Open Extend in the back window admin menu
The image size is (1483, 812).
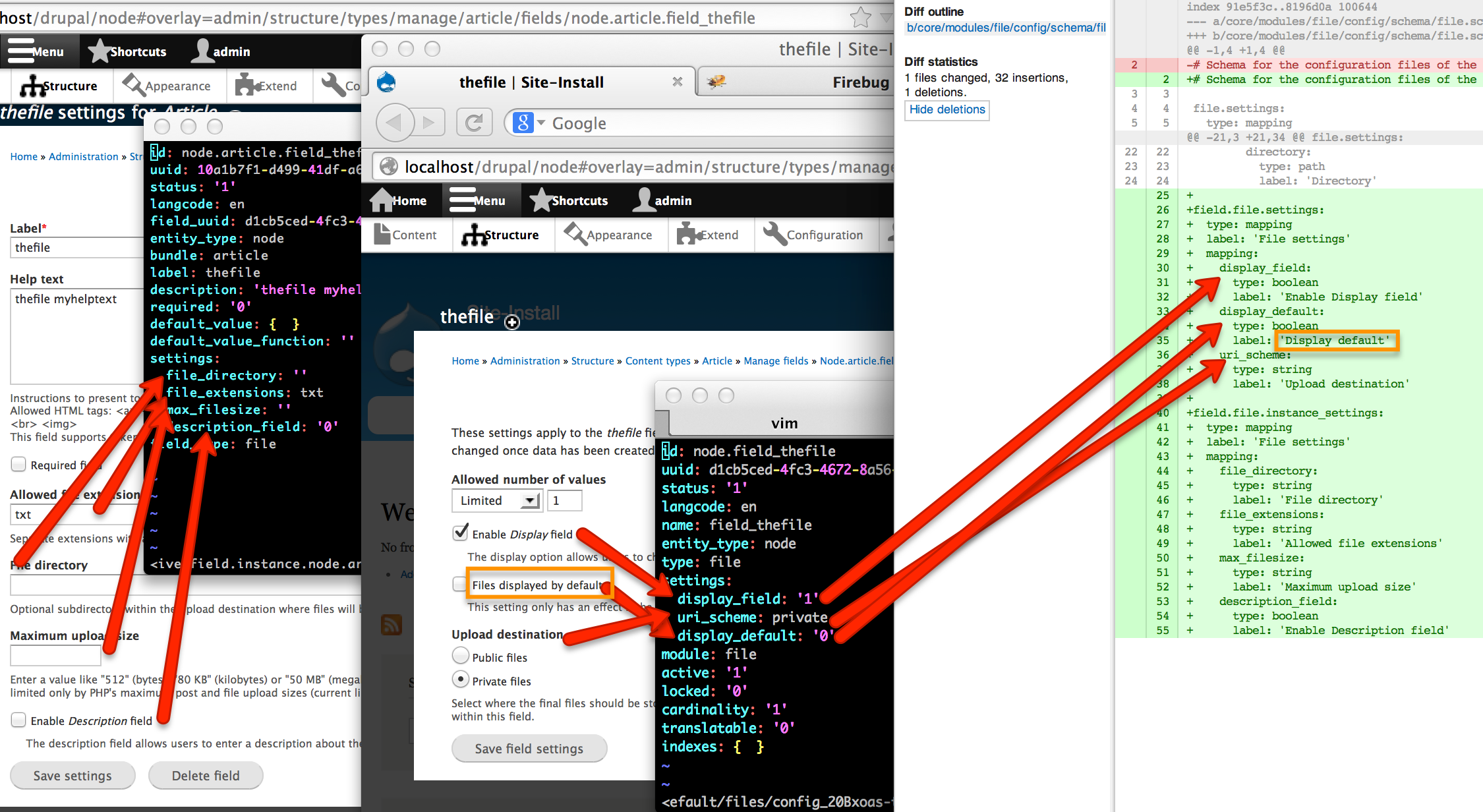266,86
